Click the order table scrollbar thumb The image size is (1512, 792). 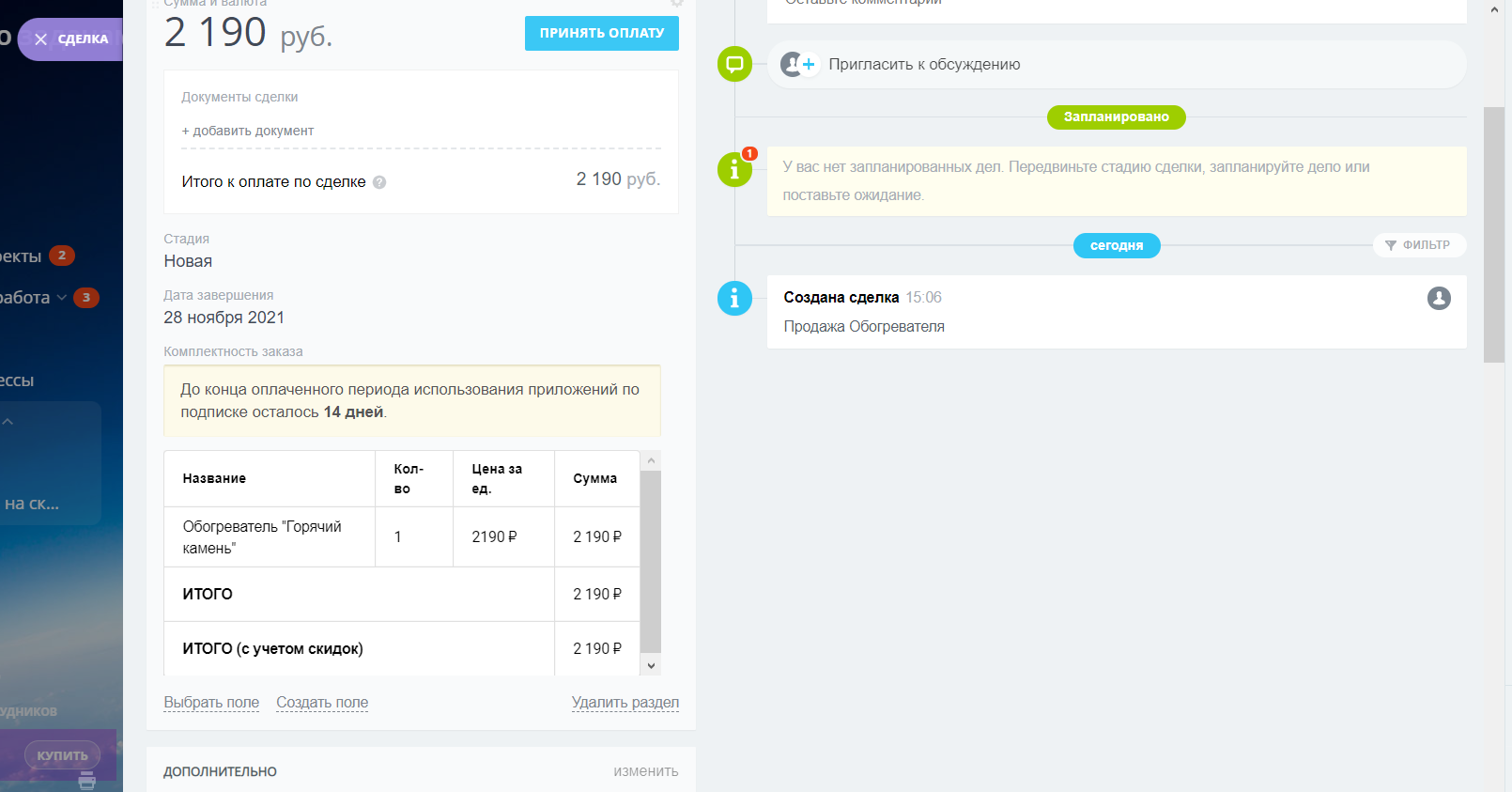pos(651,562)
